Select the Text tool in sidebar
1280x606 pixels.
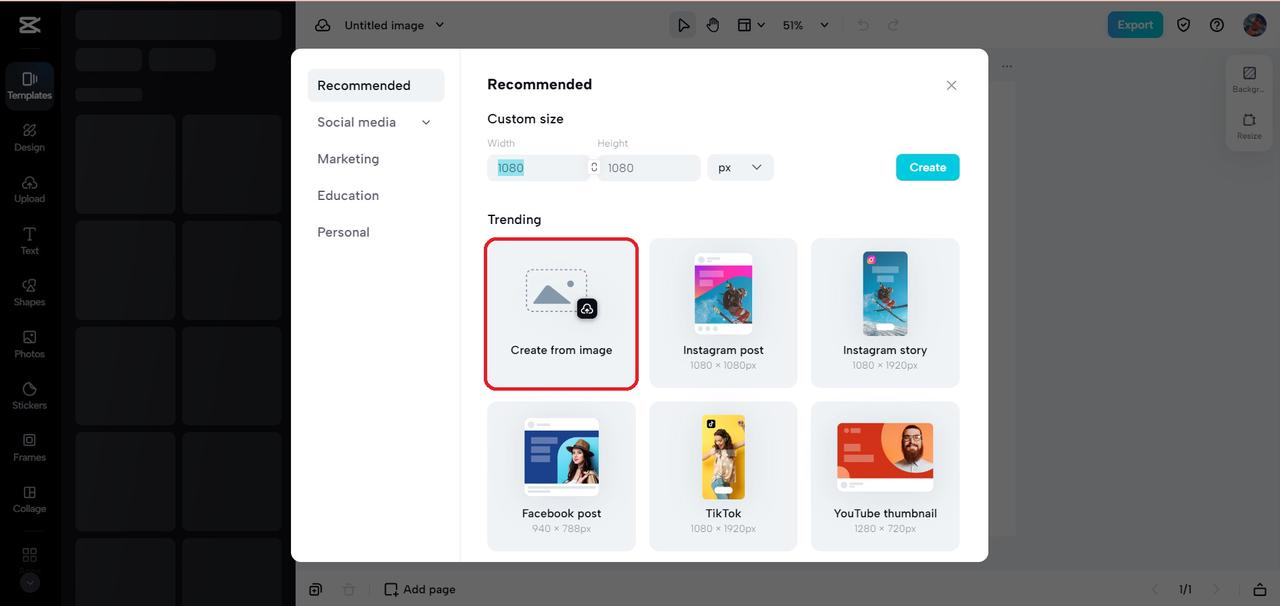point(29,240)
